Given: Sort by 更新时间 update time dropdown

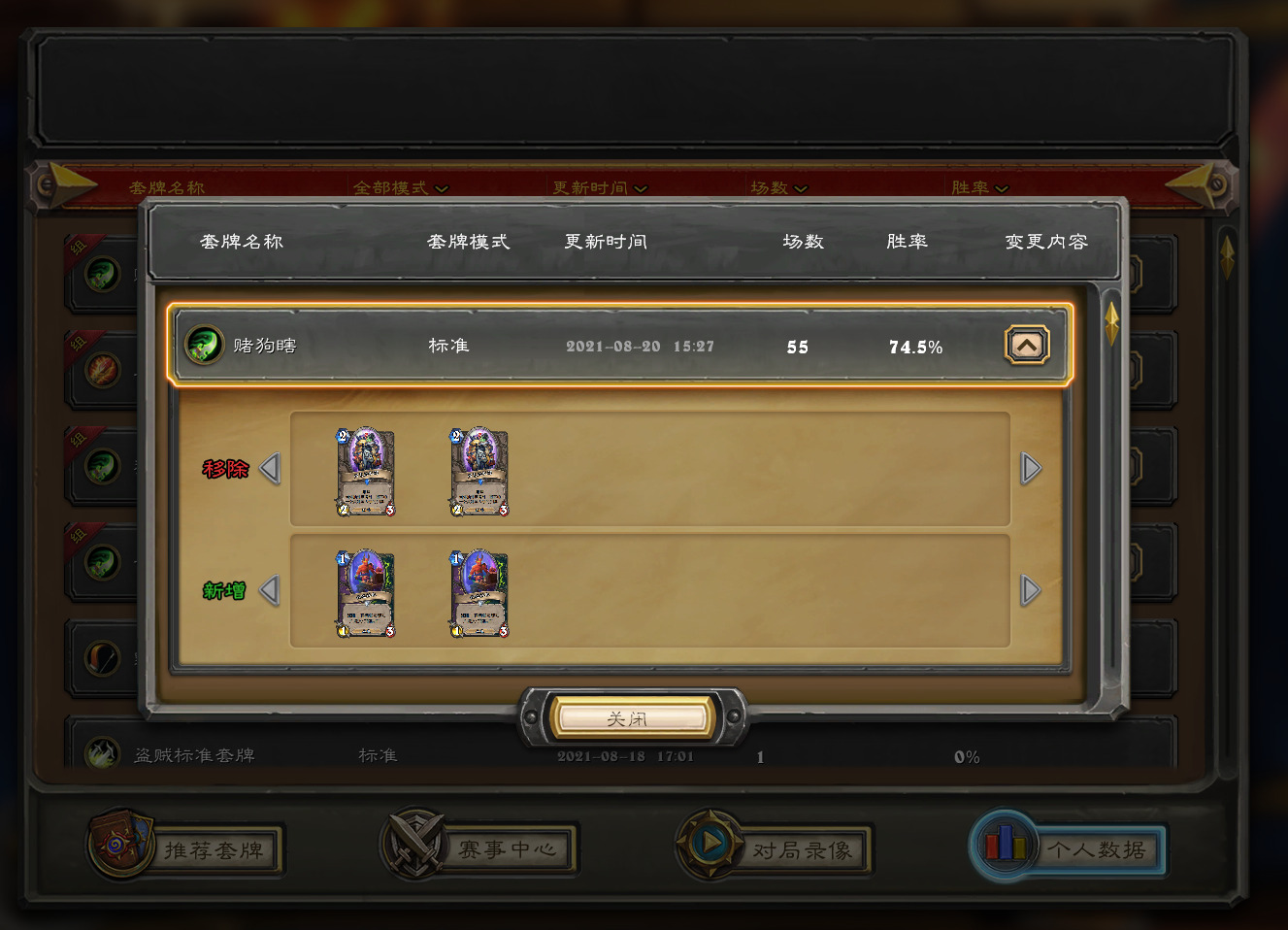Looking at the screenshot, I should 600,187.
